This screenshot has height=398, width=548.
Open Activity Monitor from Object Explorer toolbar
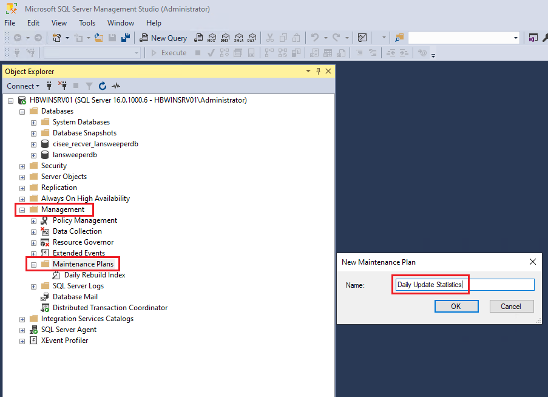click(x=116, y=86)
